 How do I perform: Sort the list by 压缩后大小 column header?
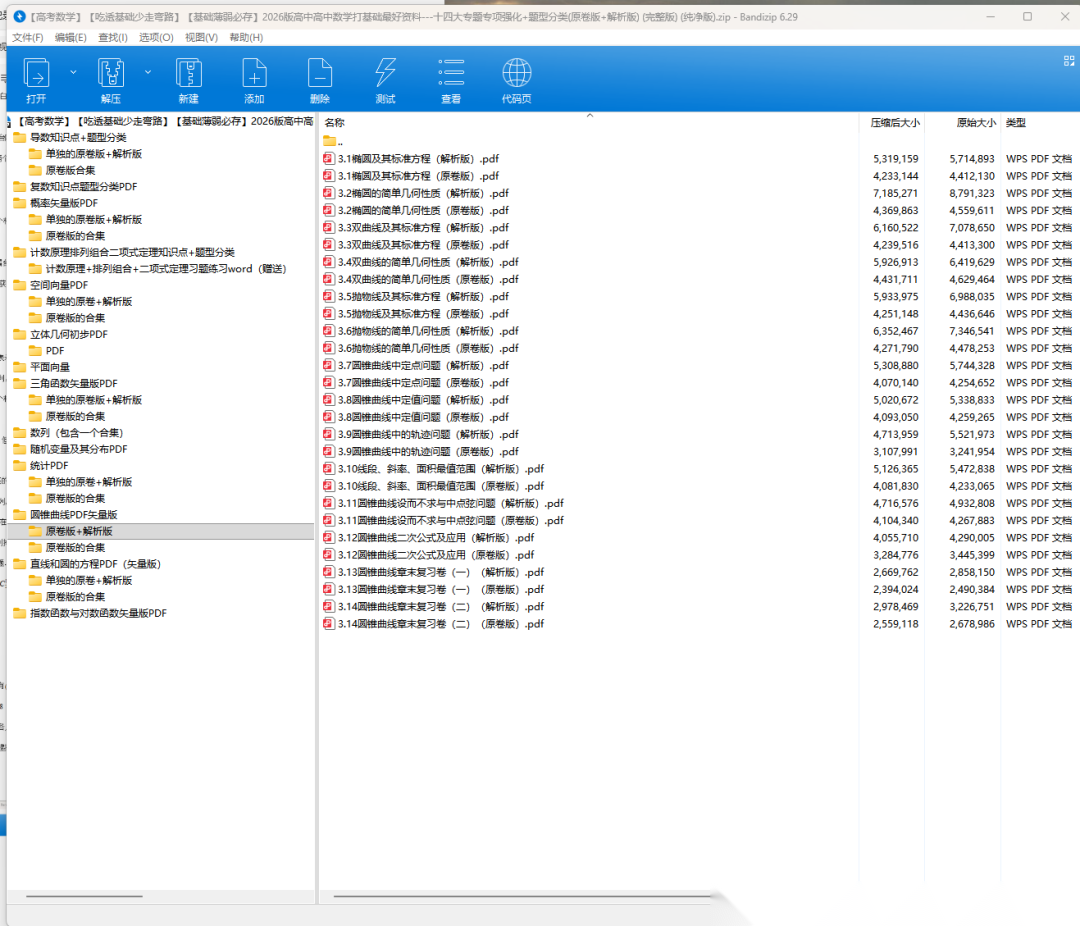(x=894, y=123)
